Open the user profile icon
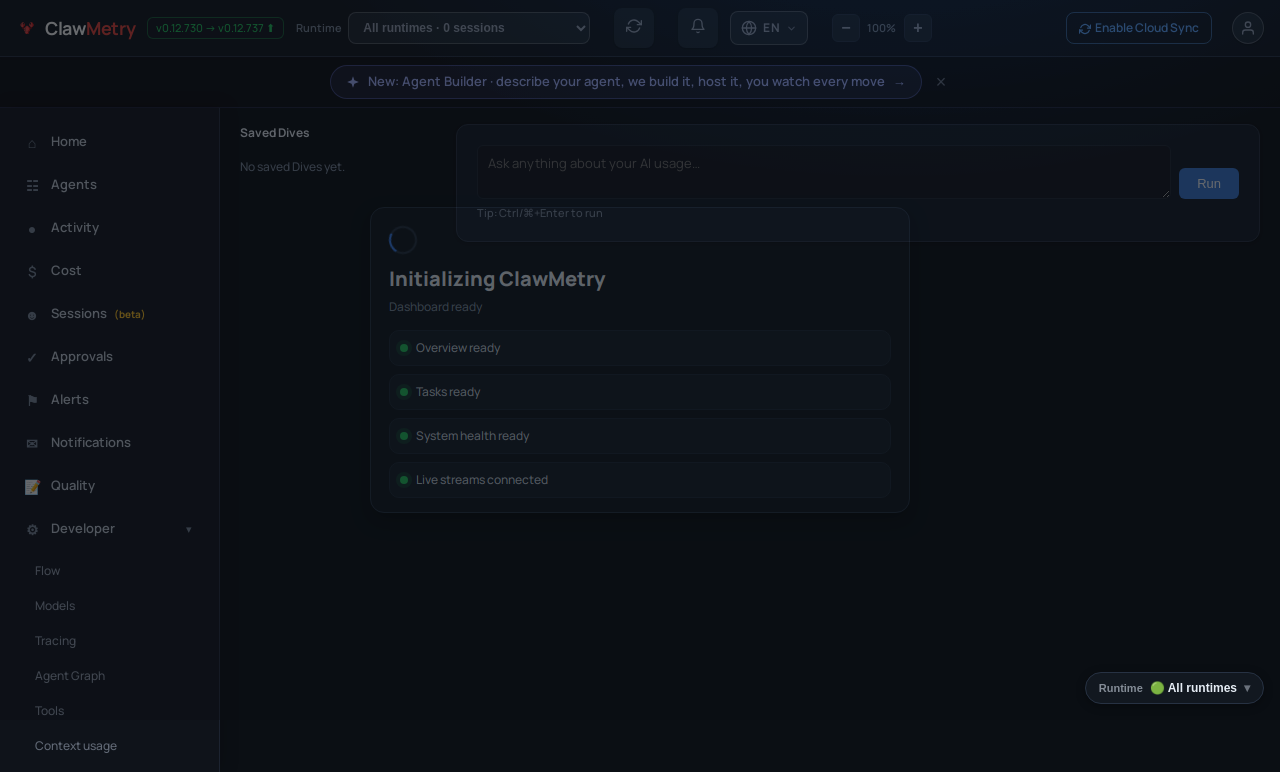 (x=1248, y=28)
